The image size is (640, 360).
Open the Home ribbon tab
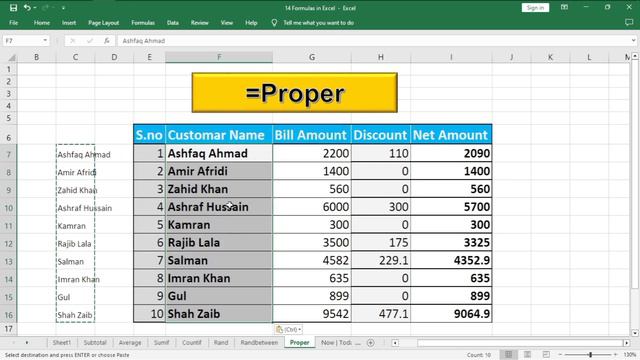42,23
